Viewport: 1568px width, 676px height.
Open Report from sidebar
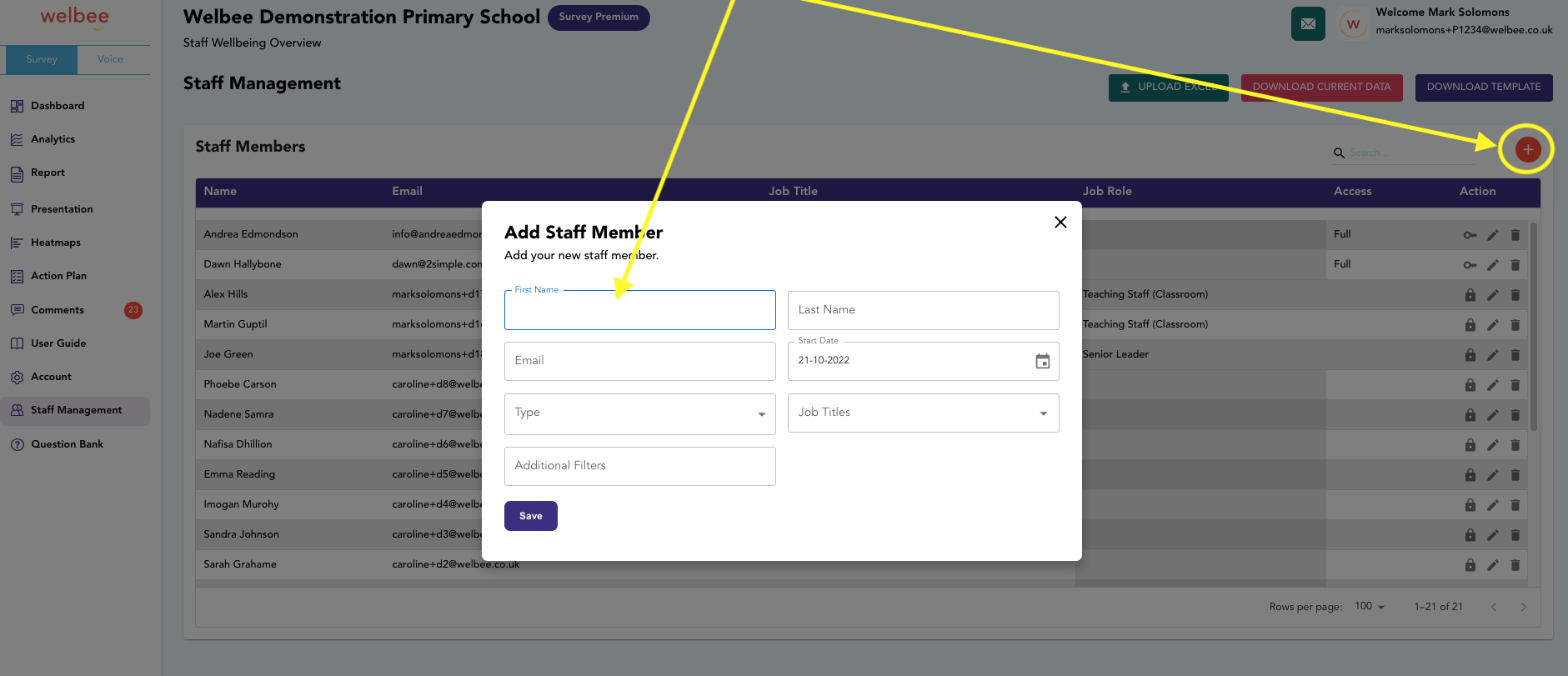(75, 173)
